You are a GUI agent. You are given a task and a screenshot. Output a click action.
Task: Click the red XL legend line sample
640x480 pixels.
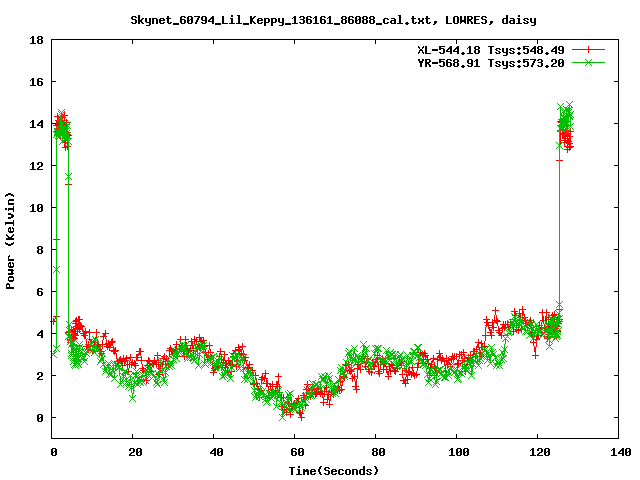(588, 50)
